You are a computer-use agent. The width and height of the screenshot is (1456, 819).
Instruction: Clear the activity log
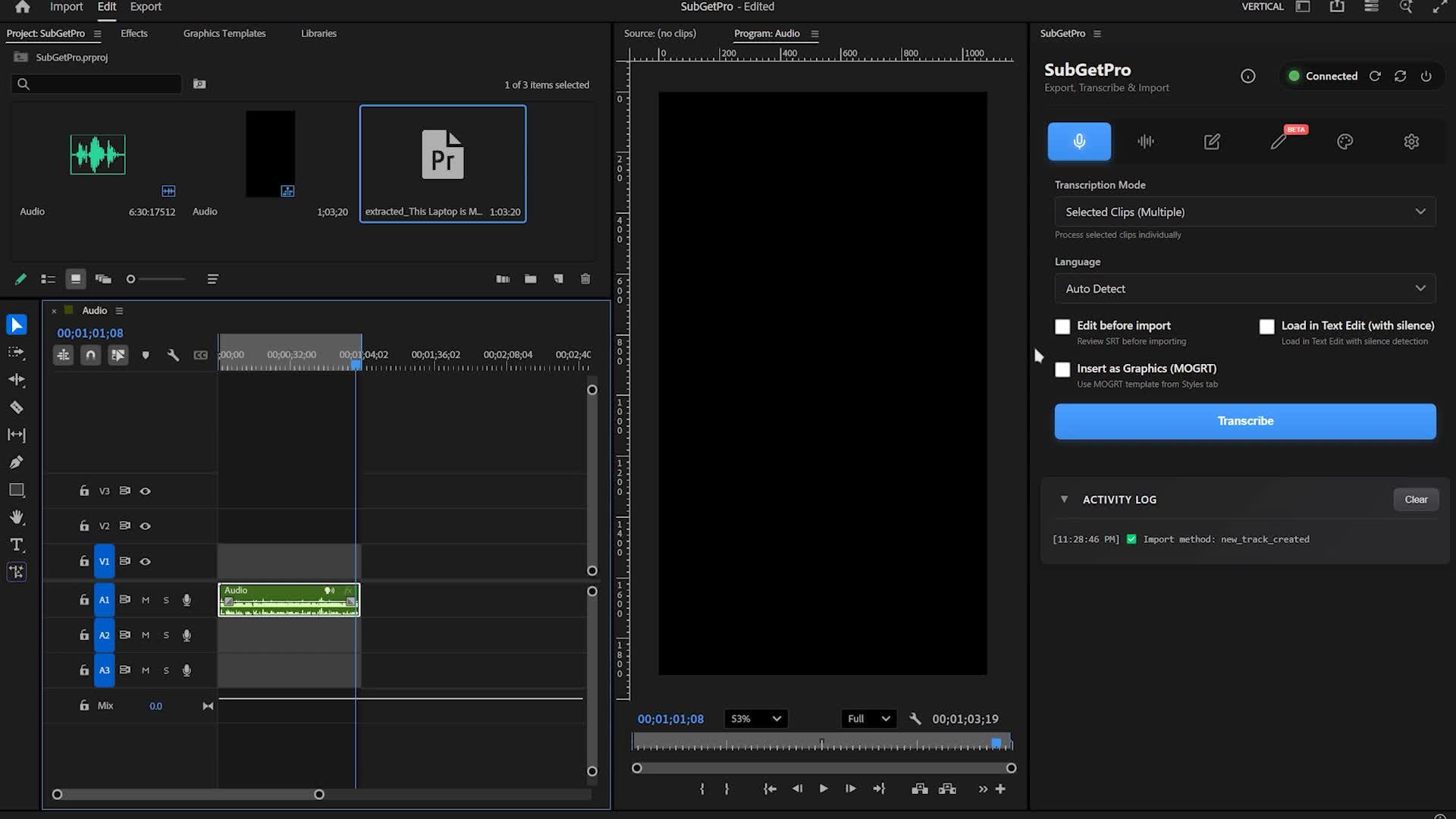(1415, 500)
